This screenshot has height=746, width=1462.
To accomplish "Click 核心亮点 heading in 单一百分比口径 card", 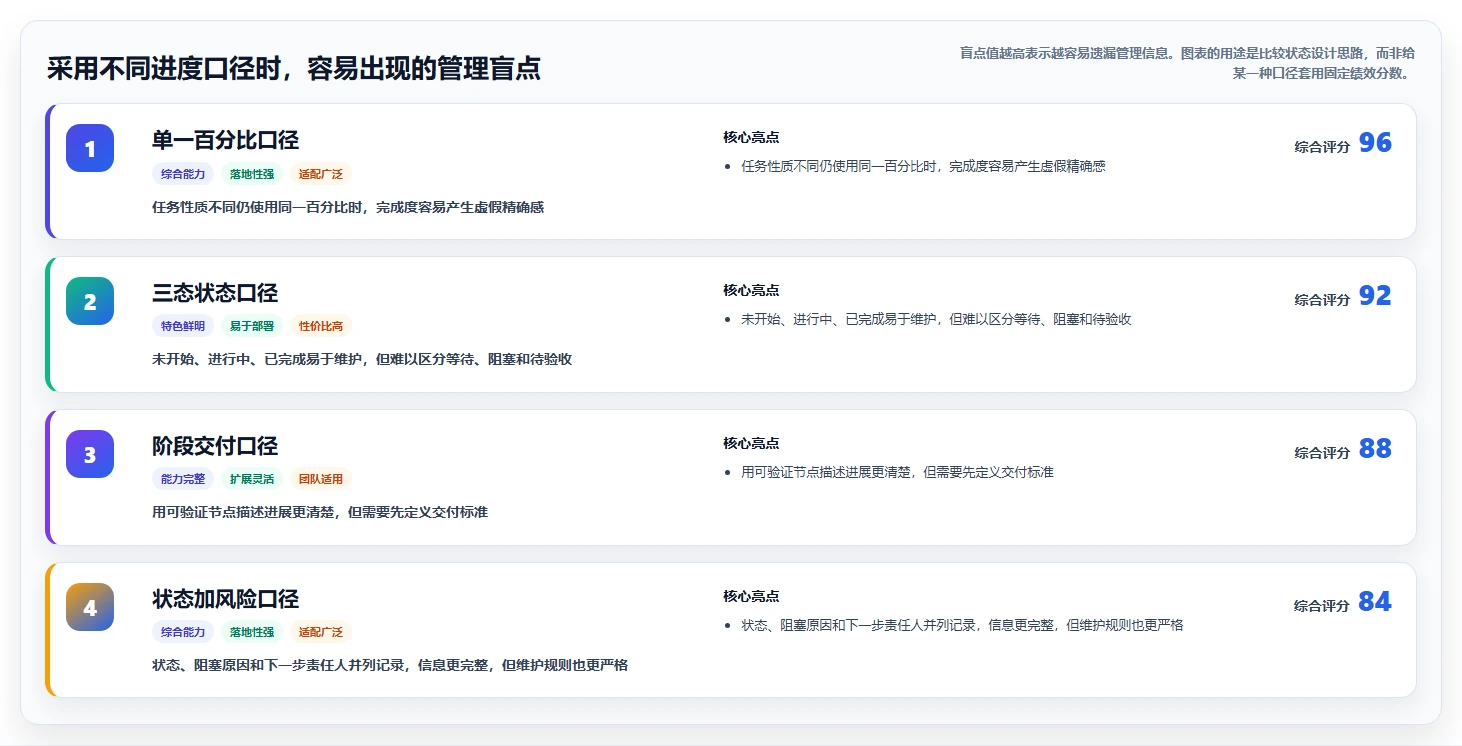I will pos(751,137).
